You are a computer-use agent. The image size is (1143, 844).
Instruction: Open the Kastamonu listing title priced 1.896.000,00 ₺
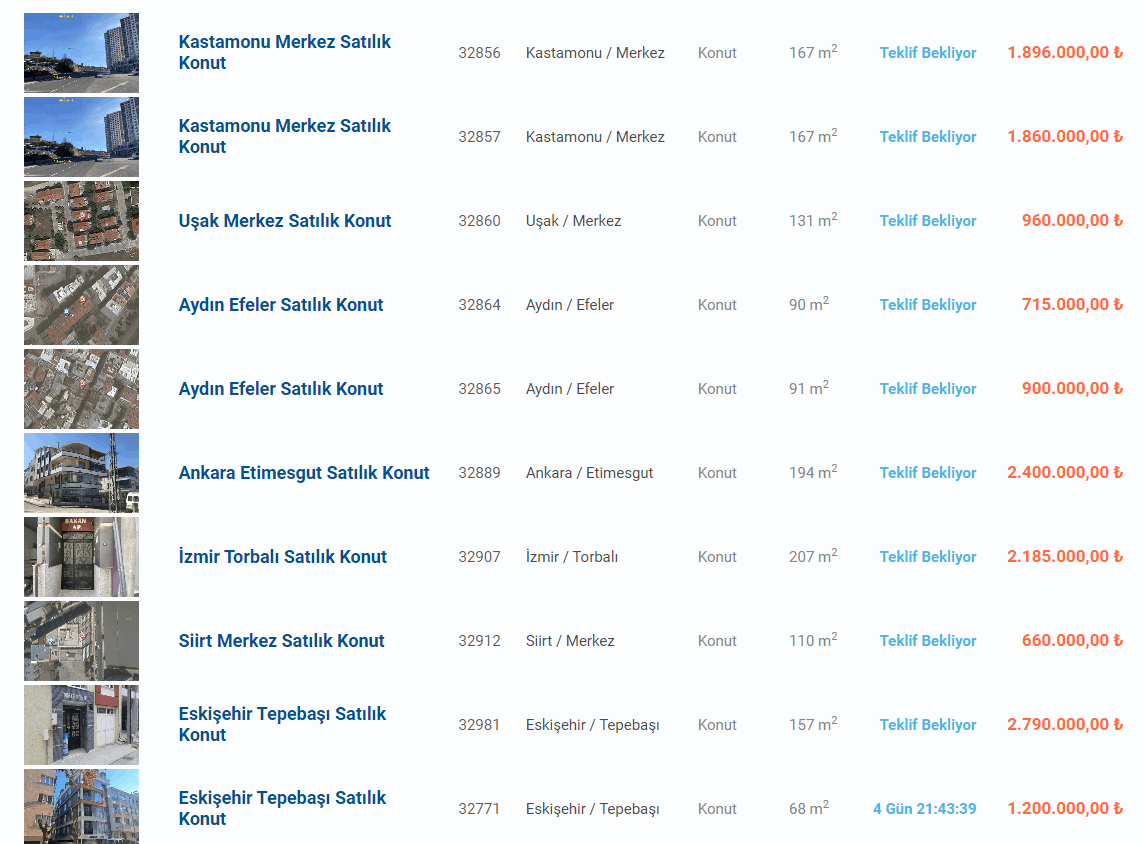[284, 52]
